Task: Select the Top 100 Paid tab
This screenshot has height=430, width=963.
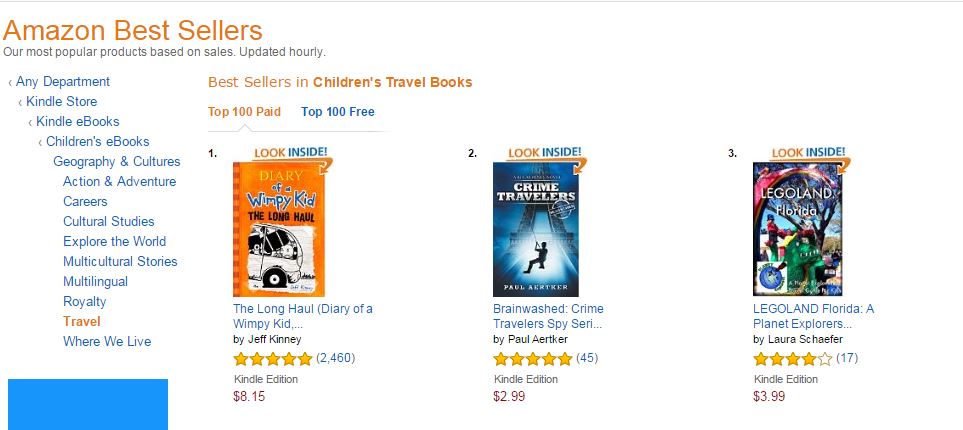Action: coord(244,112)
